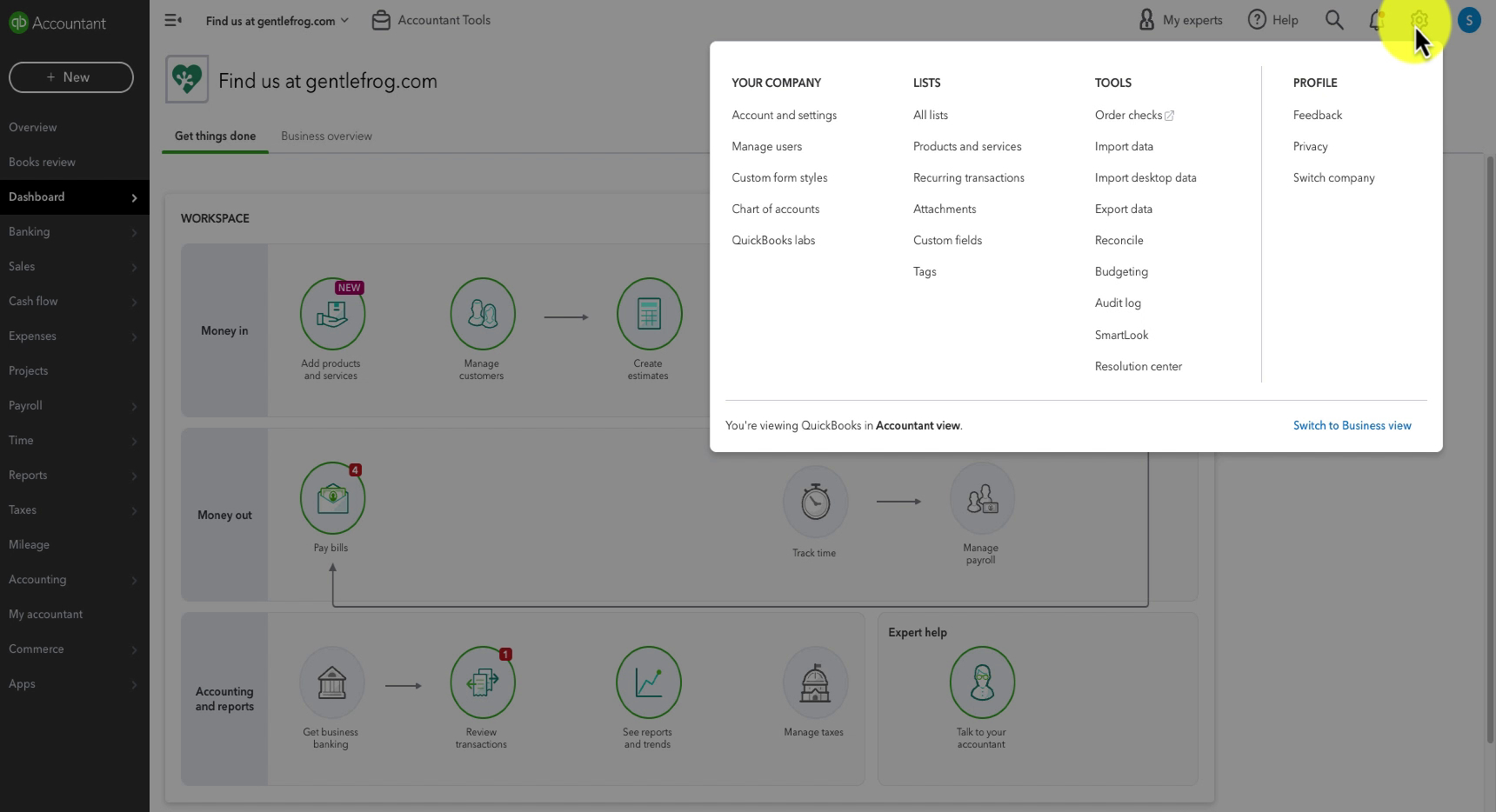
Task: Open the Help question mark icon
Action: pos(1257,20)
